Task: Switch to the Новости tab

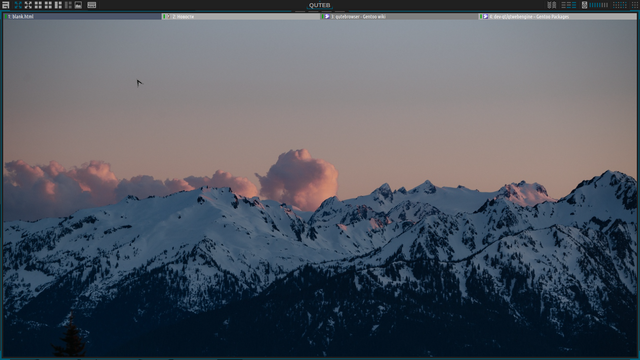Action: coord(241,17)
